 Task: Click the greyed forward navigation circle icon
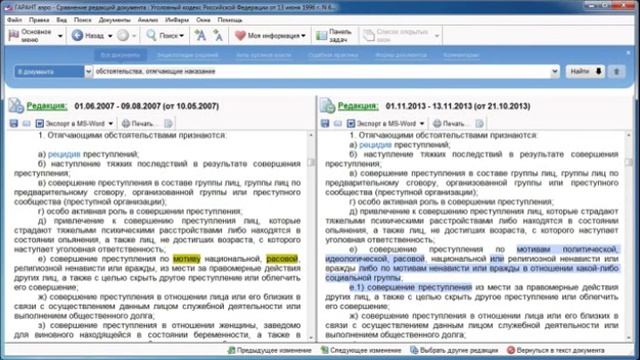[122, 36]
